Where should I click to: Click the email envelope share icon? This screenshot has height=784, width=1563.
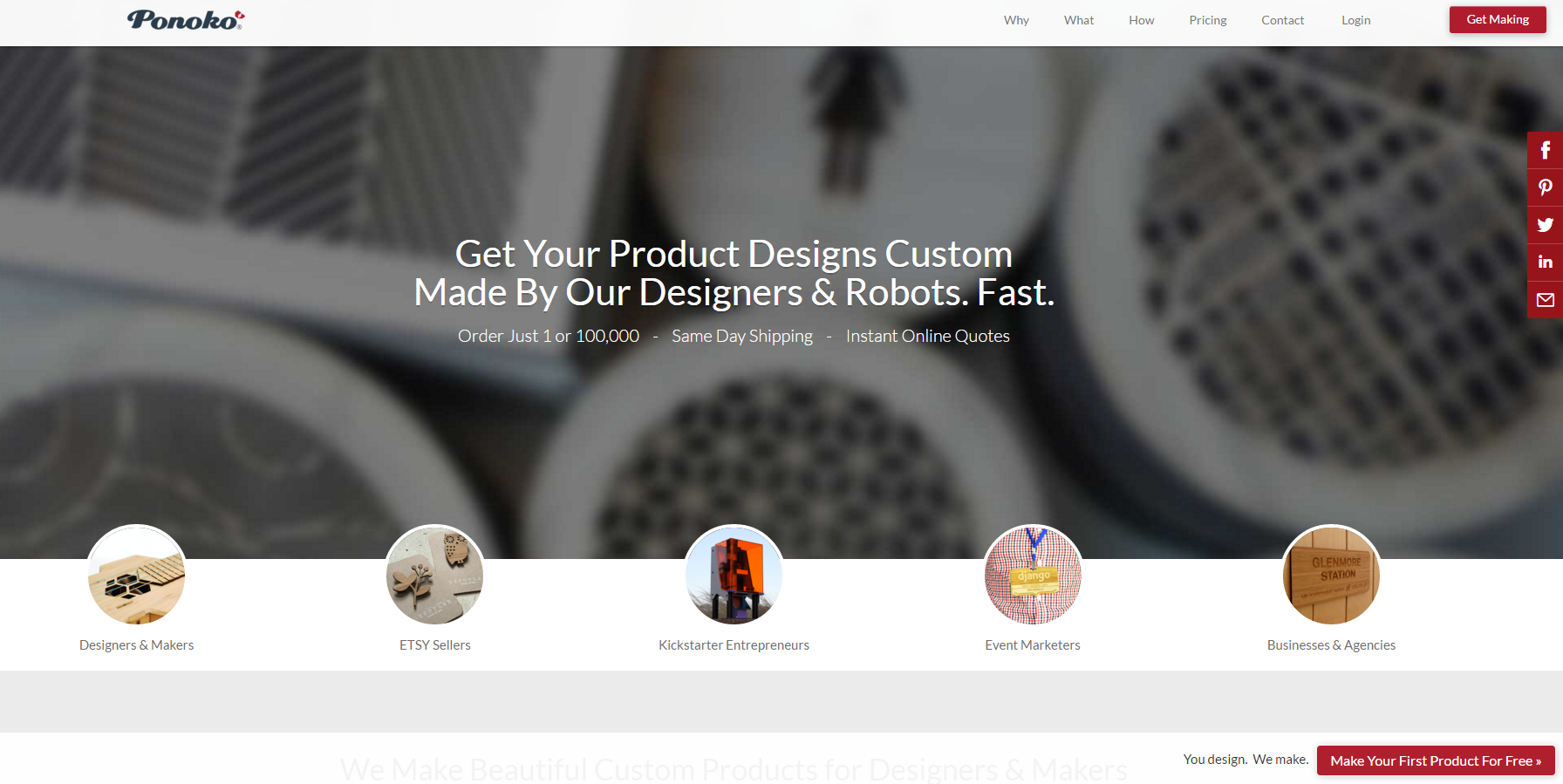pos(1545,300)
